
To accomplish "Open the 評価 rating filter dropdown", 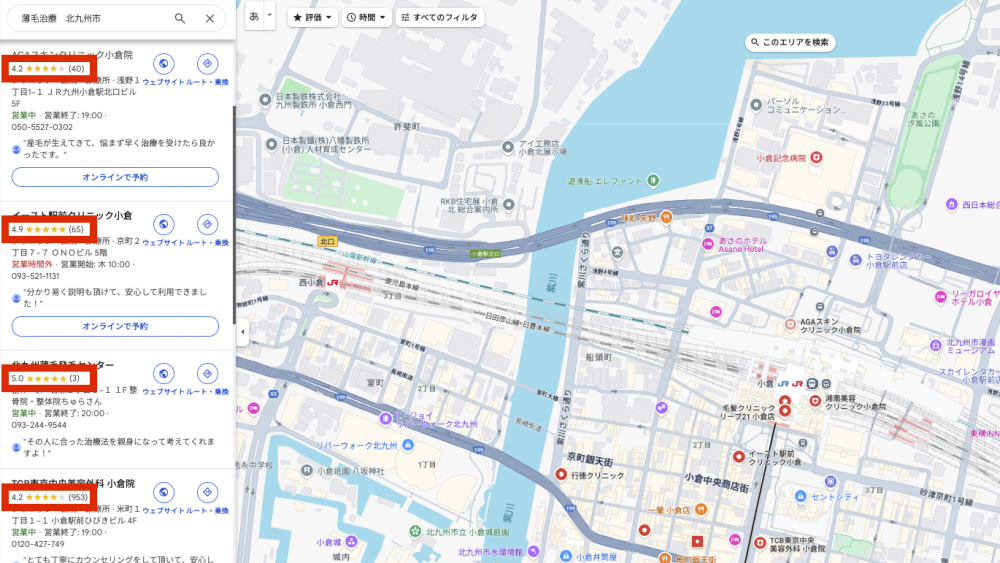I will click(x=312, y=17).
